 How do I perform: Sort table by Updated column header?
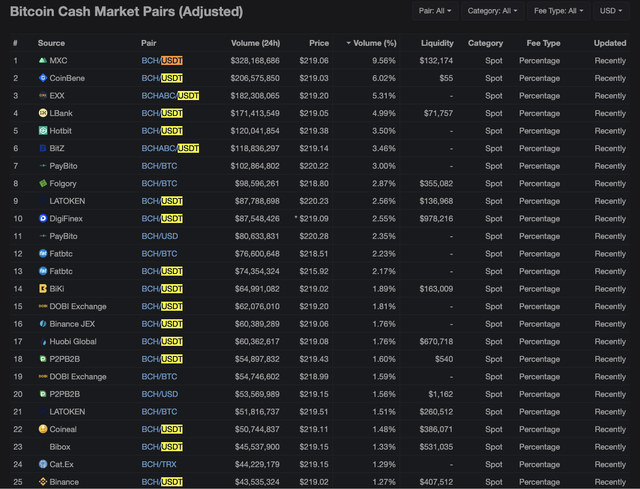[610, 43]
